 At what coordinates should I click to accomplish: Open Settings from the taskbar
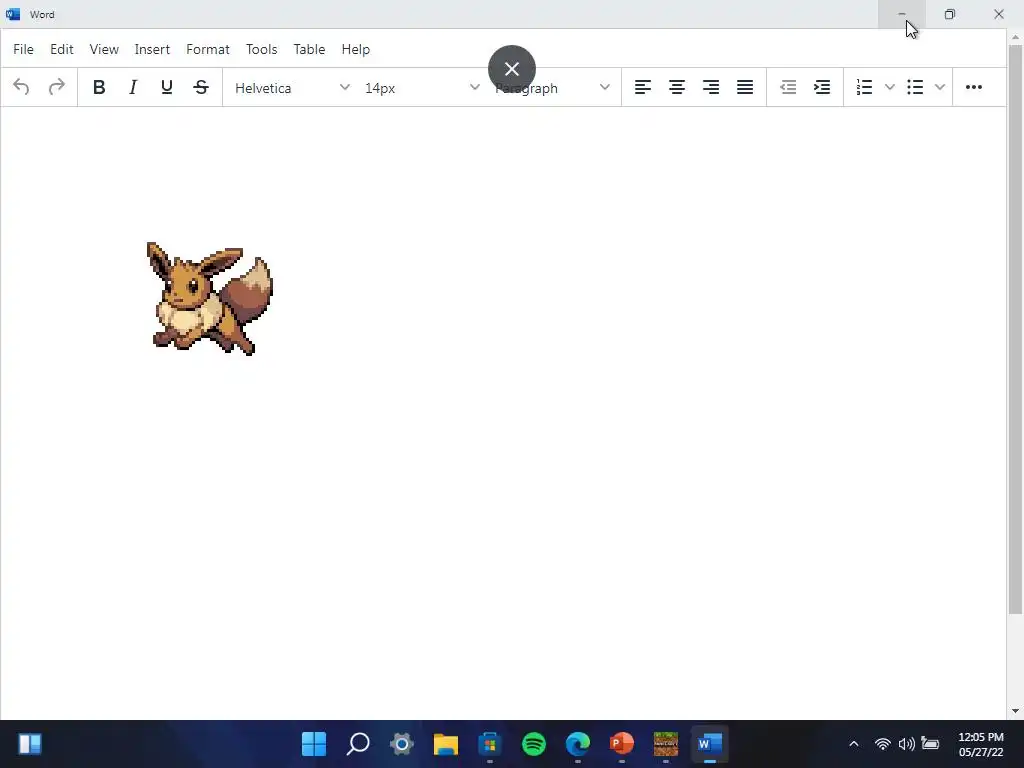click(x=402, y=744)
